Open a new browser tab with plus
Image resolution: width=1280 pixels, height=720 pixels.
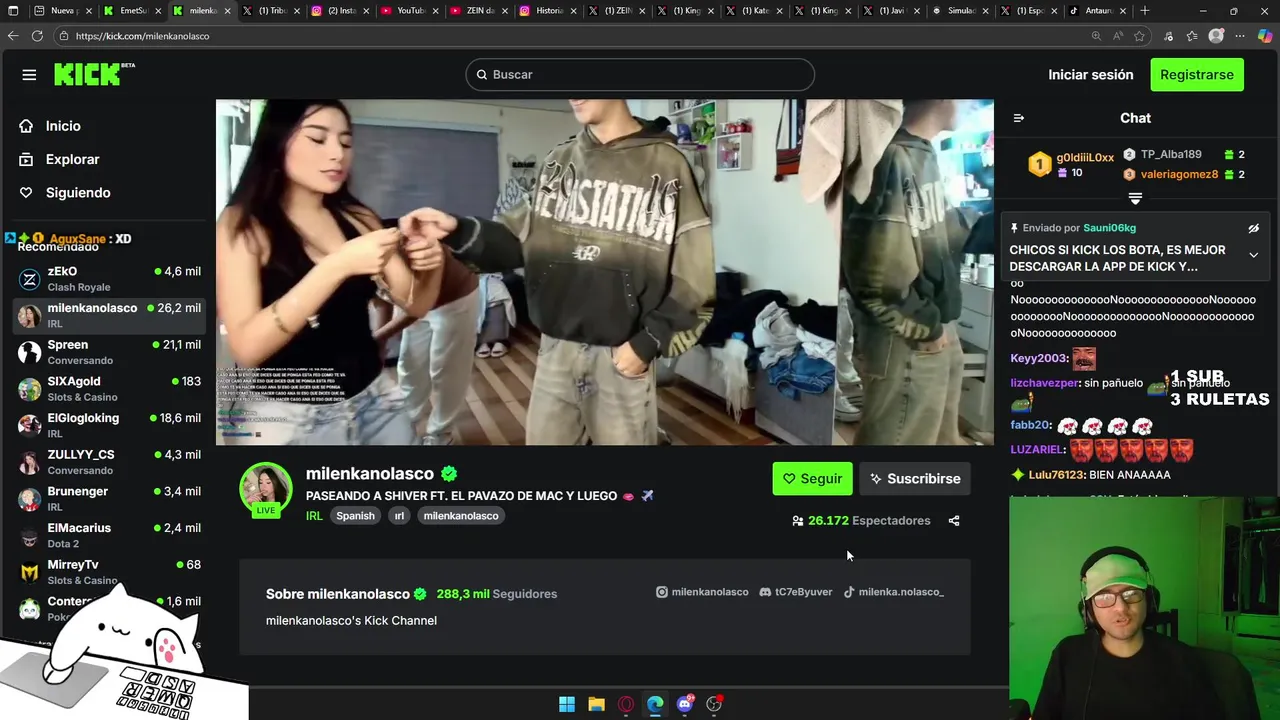(x=1145, y=11)
